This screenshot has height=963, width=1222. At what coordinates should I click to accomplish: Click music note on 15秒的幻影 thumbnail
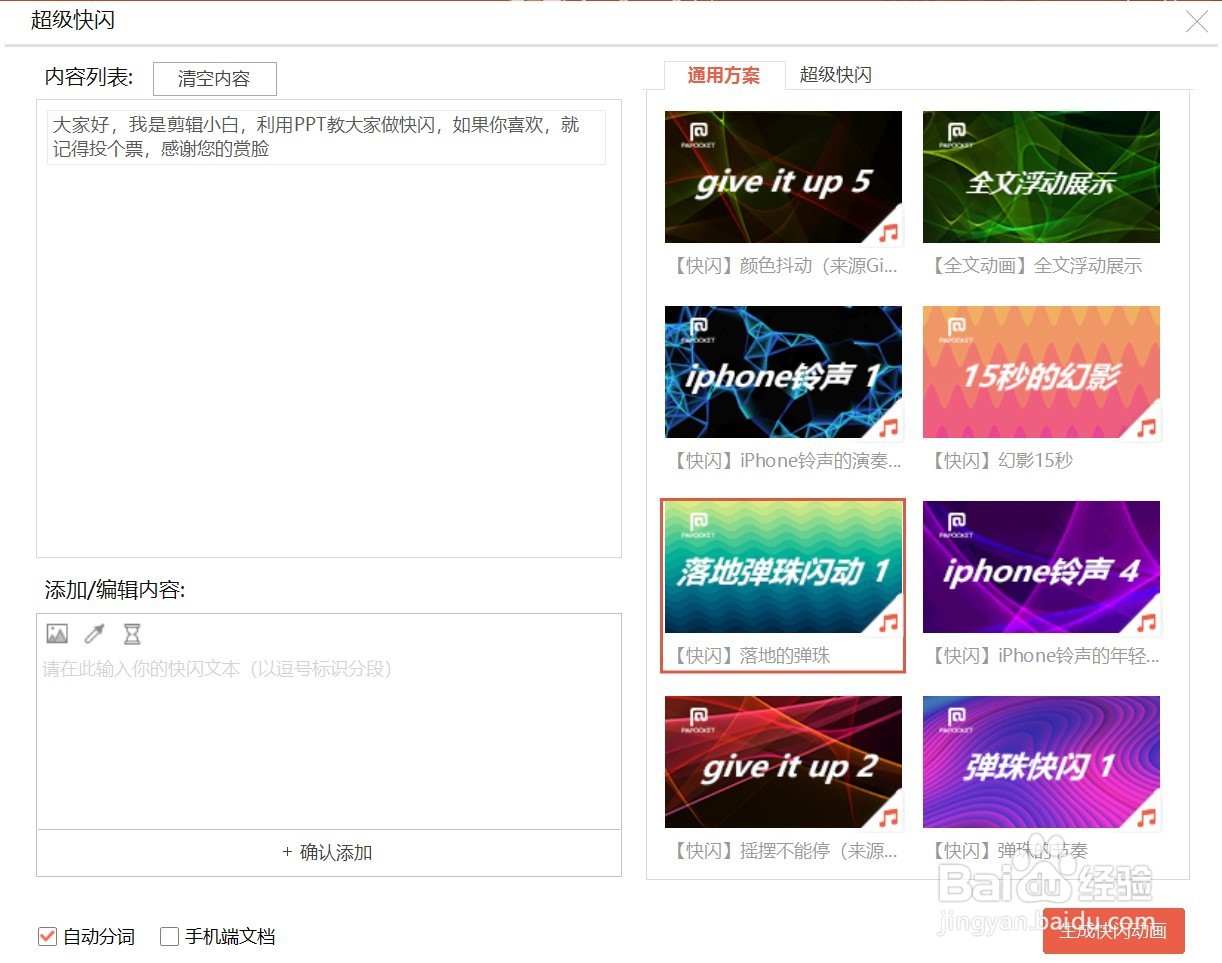tap(1146, 427)
